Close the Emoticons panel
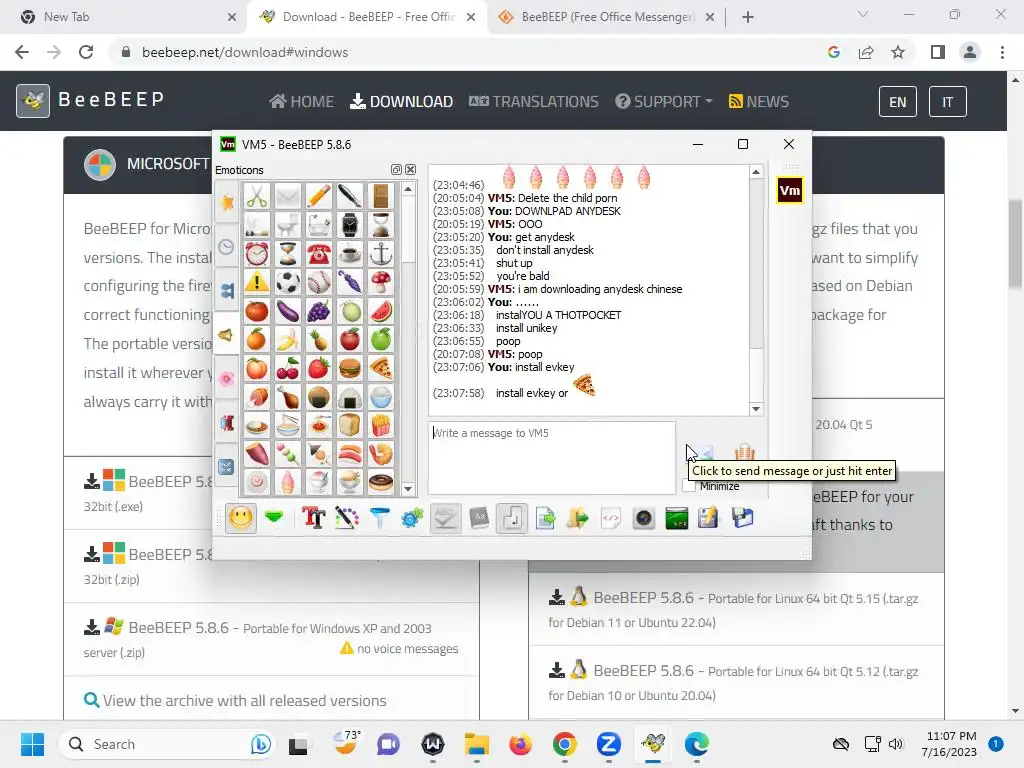The width and height of the screenshot is (1024, 768). click(x=411, y=170)
